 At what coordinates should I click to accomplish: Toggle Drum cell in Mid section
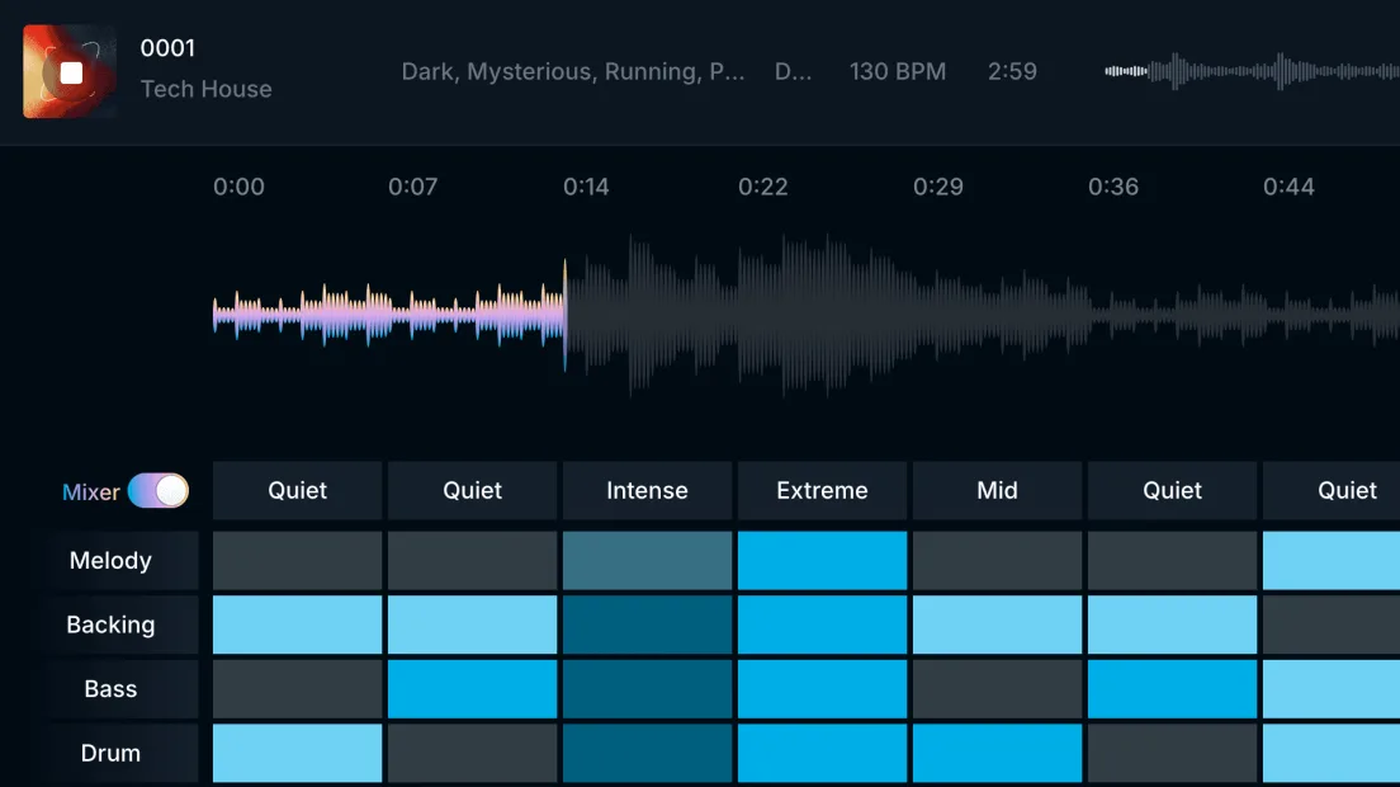997,753
